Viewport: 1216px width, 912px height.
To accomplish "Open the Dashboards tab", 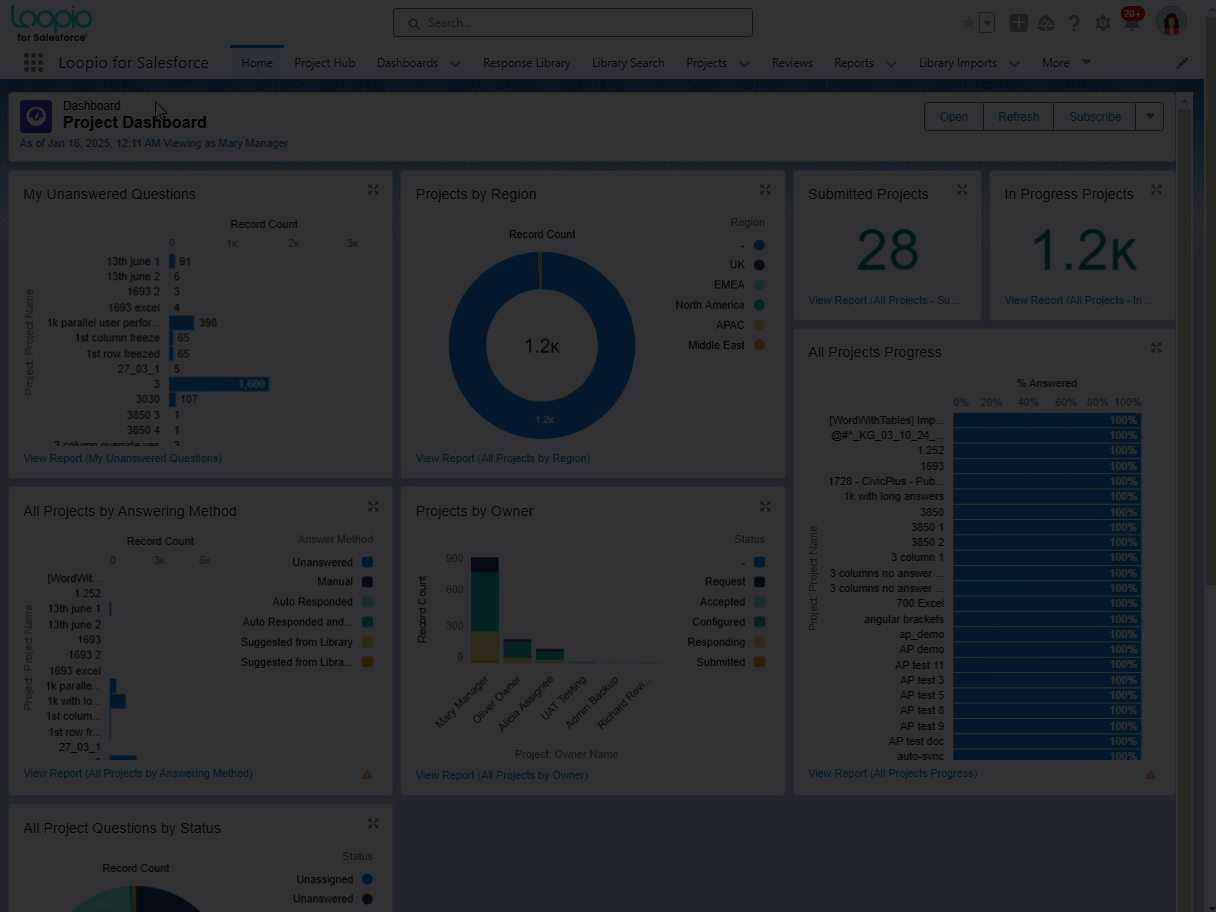I will [407, 63].
